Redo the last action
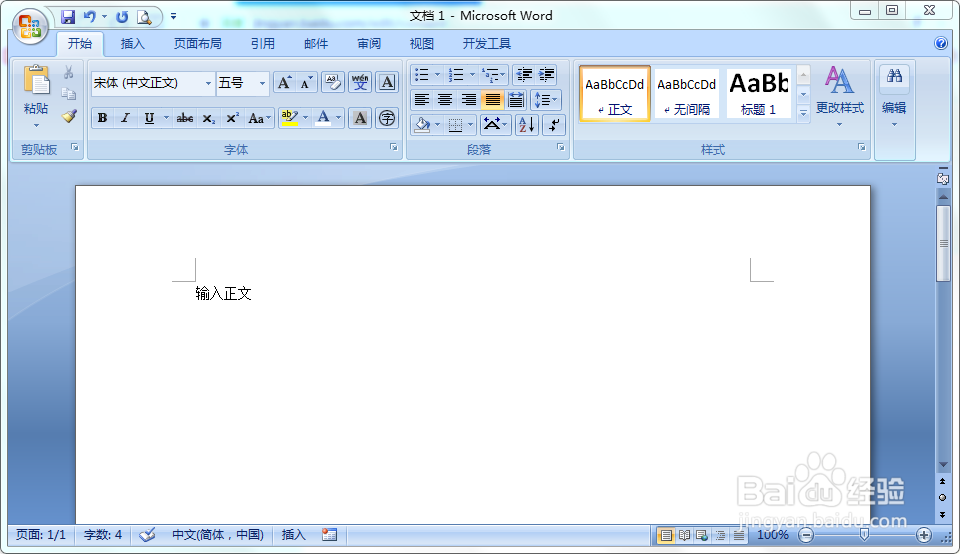Image resolution: width=960 pixels, height=554 pixels. coord(122,17)
